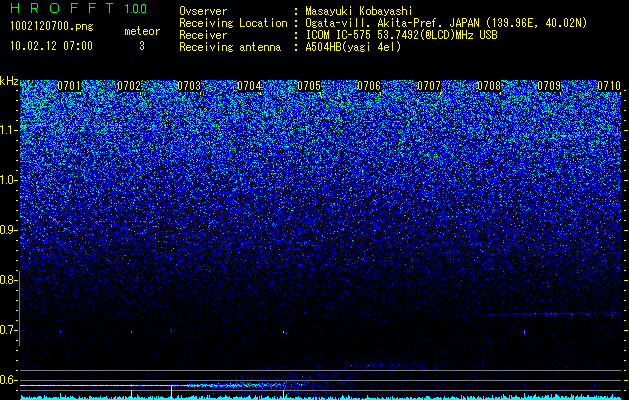
Task: Click the date stamp 10.02.12 07:00
Action: tap(51, 46)
